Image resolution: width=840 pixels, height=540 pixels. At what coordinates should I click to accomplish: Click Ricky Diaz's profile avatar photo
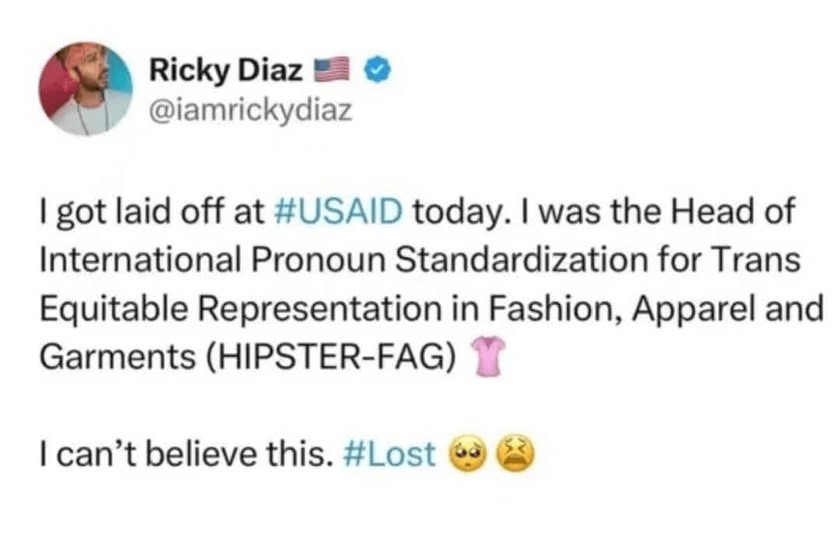pos(85,89)
